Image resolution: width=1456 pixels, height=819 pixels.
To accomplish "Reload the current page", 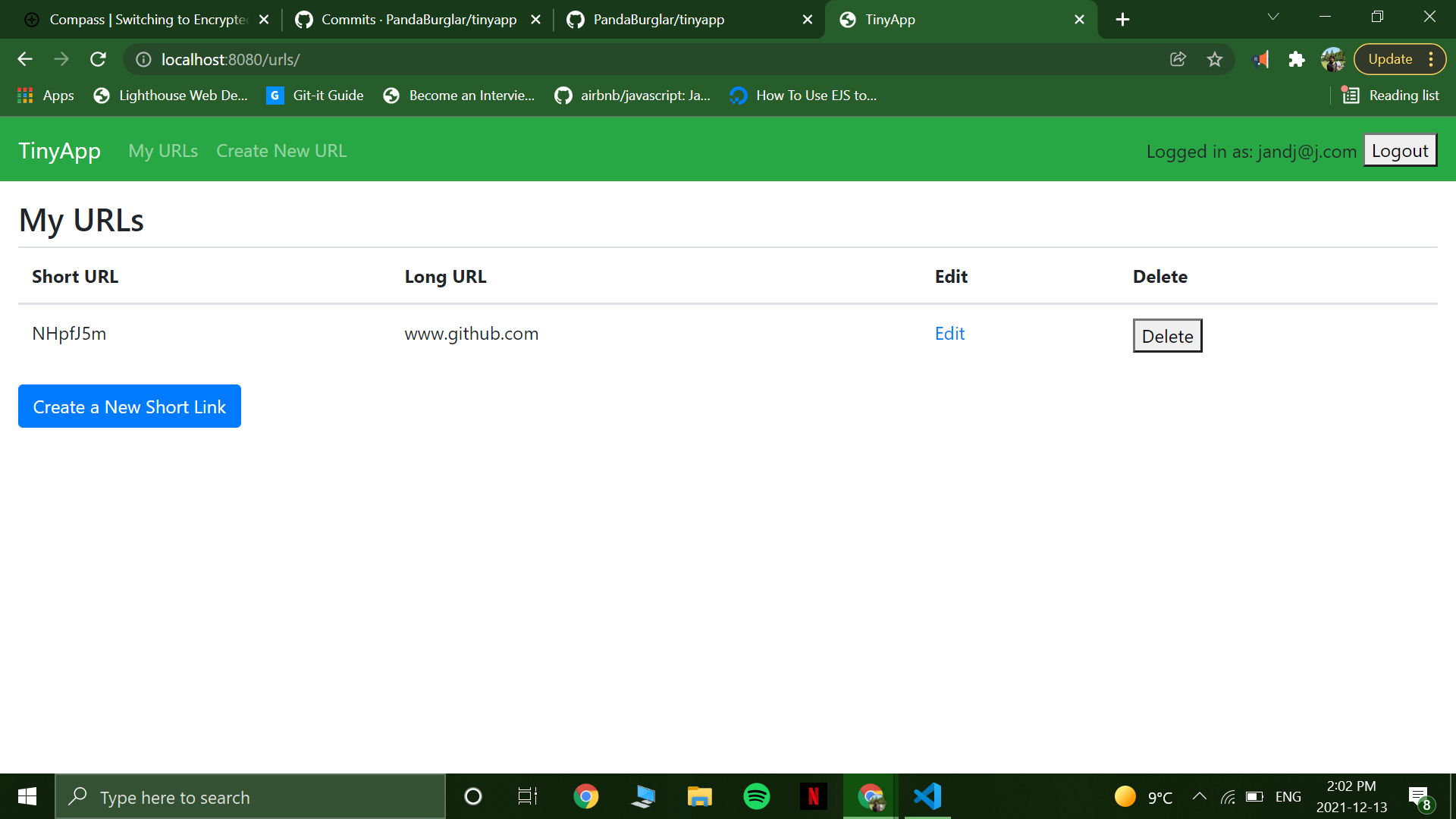I will pyautogui.click(x=98, y=59).
